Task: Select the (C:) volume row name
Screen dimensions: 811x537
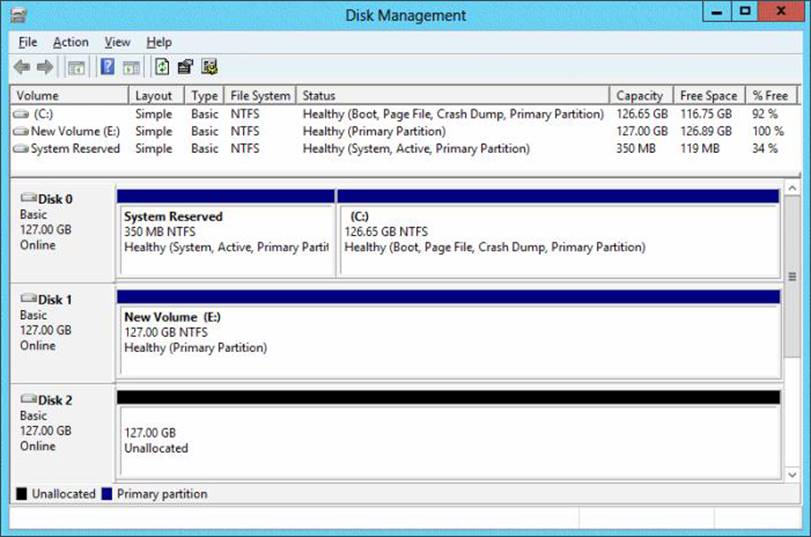Action: click(43, 114)
